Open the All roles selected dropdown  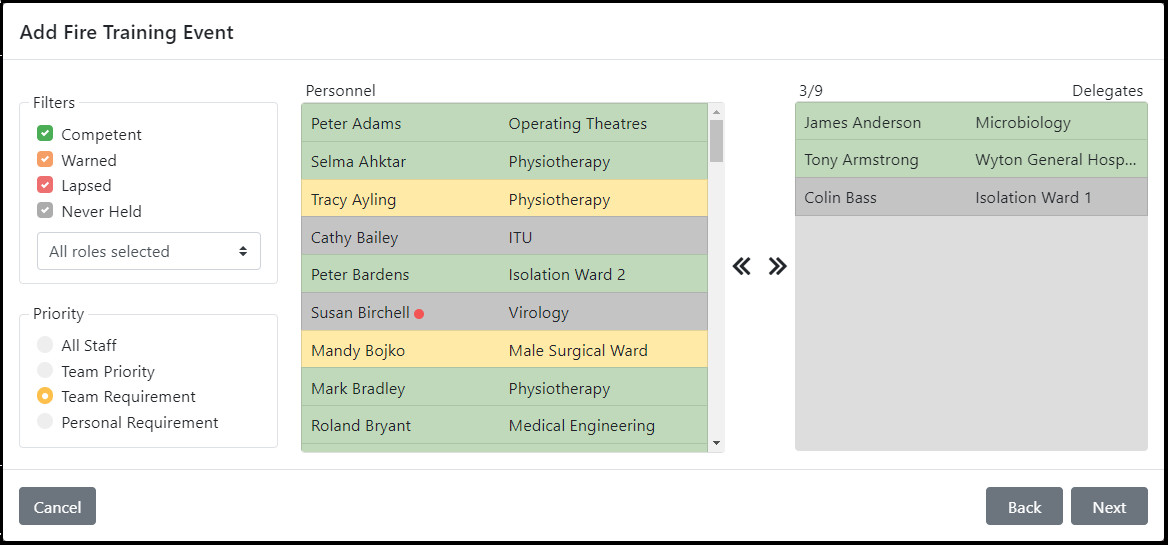(149, 251)
